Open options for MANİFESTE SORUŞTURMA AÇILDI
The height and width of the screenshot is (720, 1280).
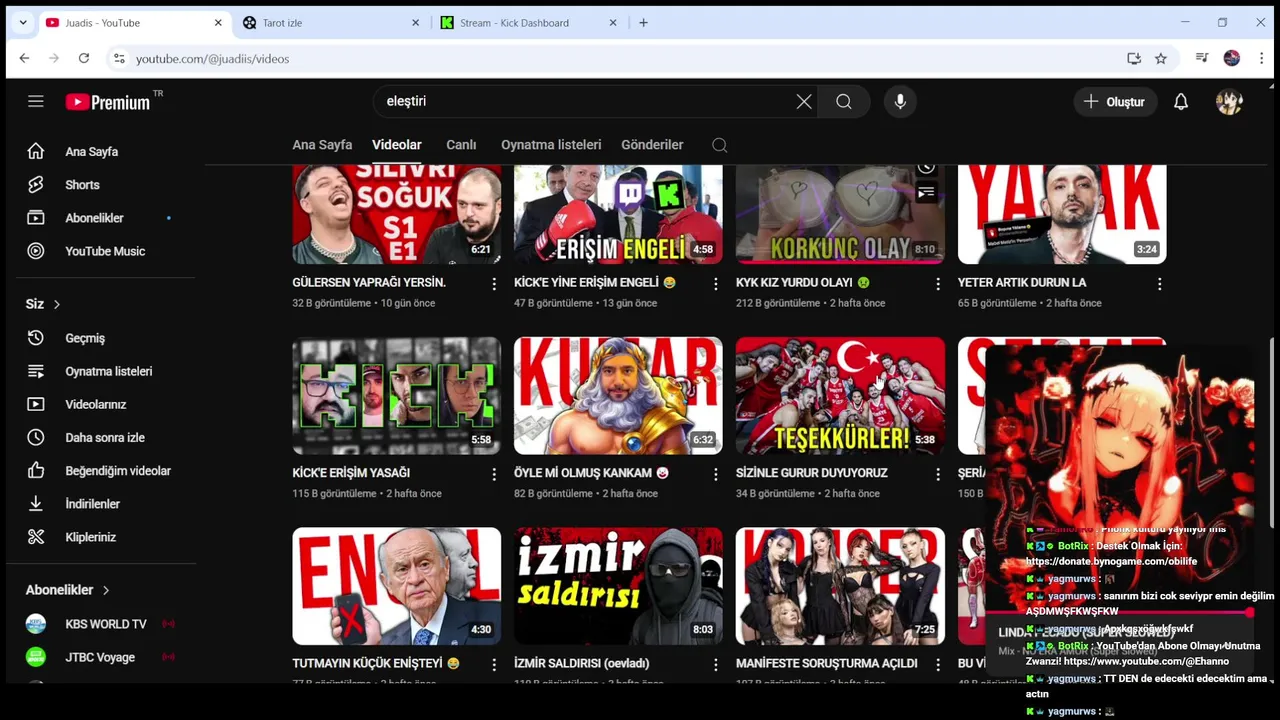click(x=938, y=664)
